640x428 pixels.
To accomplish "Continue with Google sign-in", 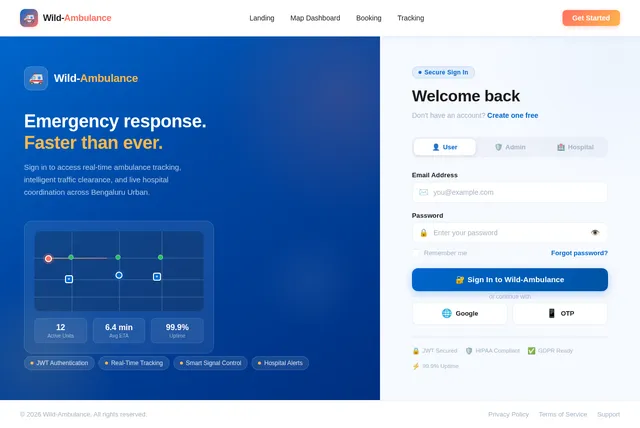I will (460, 313).
